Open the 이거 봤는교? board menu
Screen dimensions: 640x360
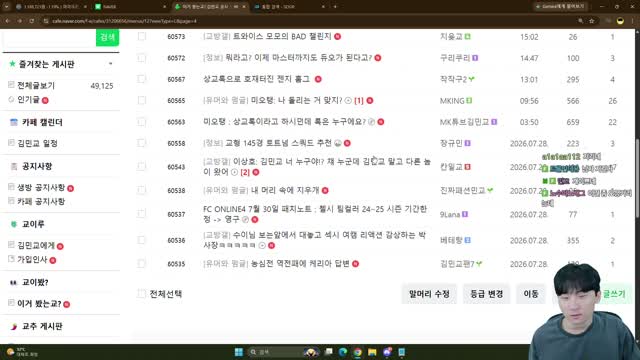(39, 304)
